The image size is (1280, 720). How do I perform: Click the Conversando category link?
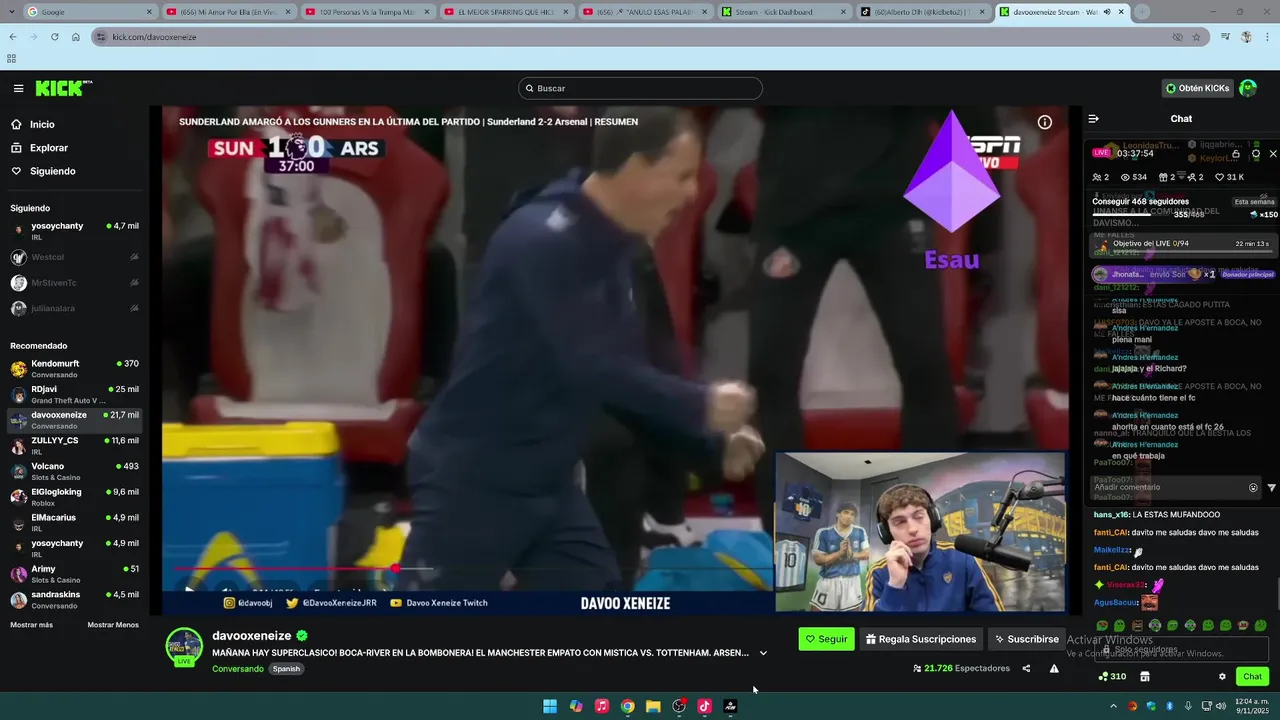[x=238, y=669]
